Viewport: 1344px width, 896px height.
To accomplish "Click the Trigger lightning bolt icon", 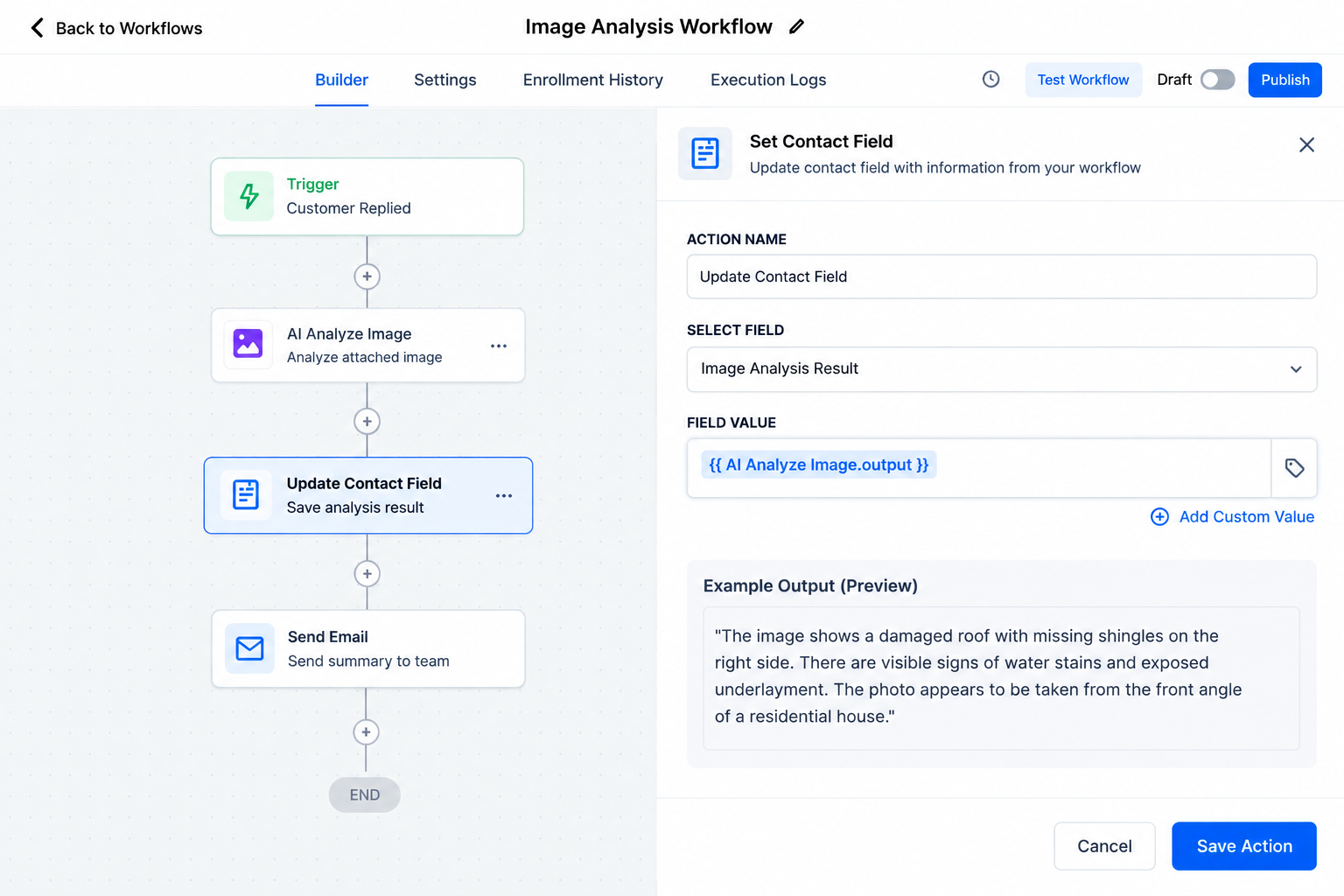I will click(x=249, y=196).
